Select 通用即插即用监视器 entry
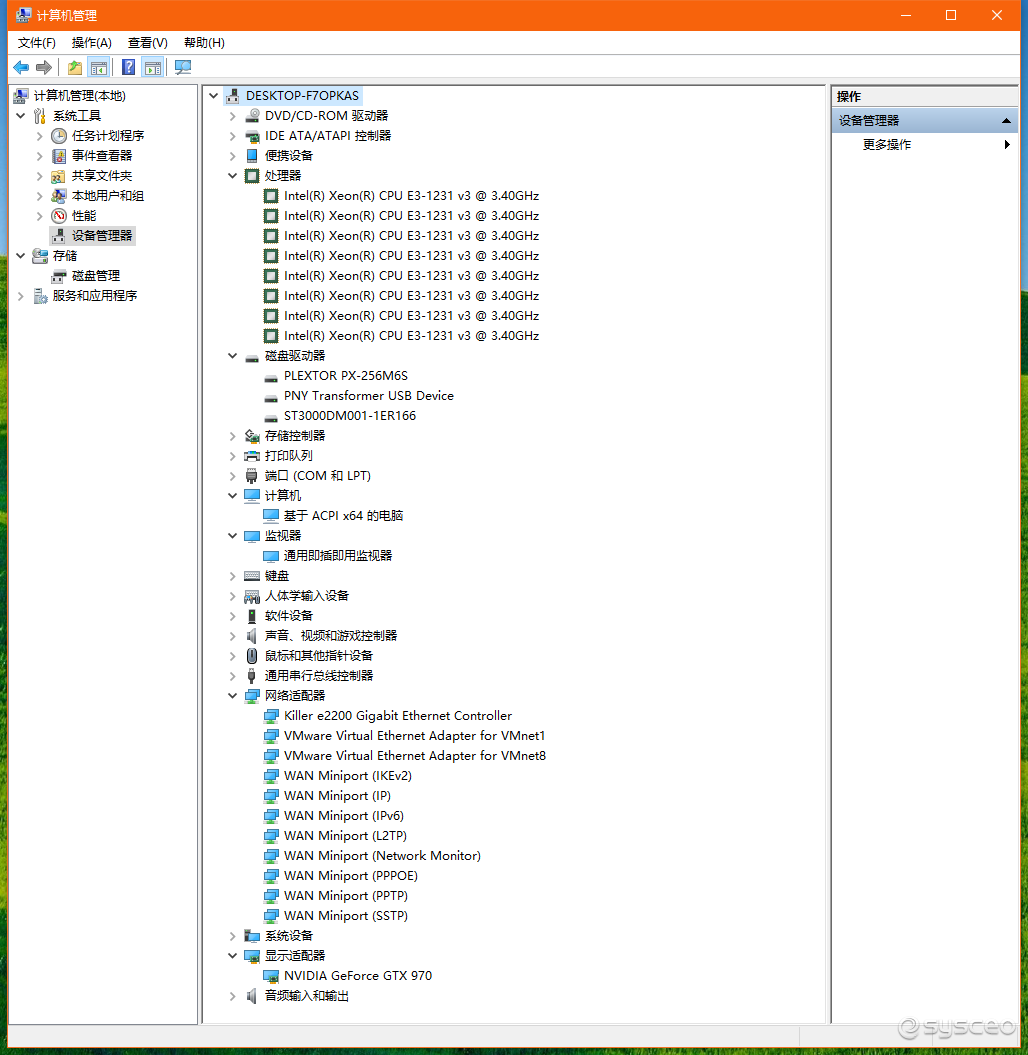The image size is (1028, 1055). (x=338, y=556)
